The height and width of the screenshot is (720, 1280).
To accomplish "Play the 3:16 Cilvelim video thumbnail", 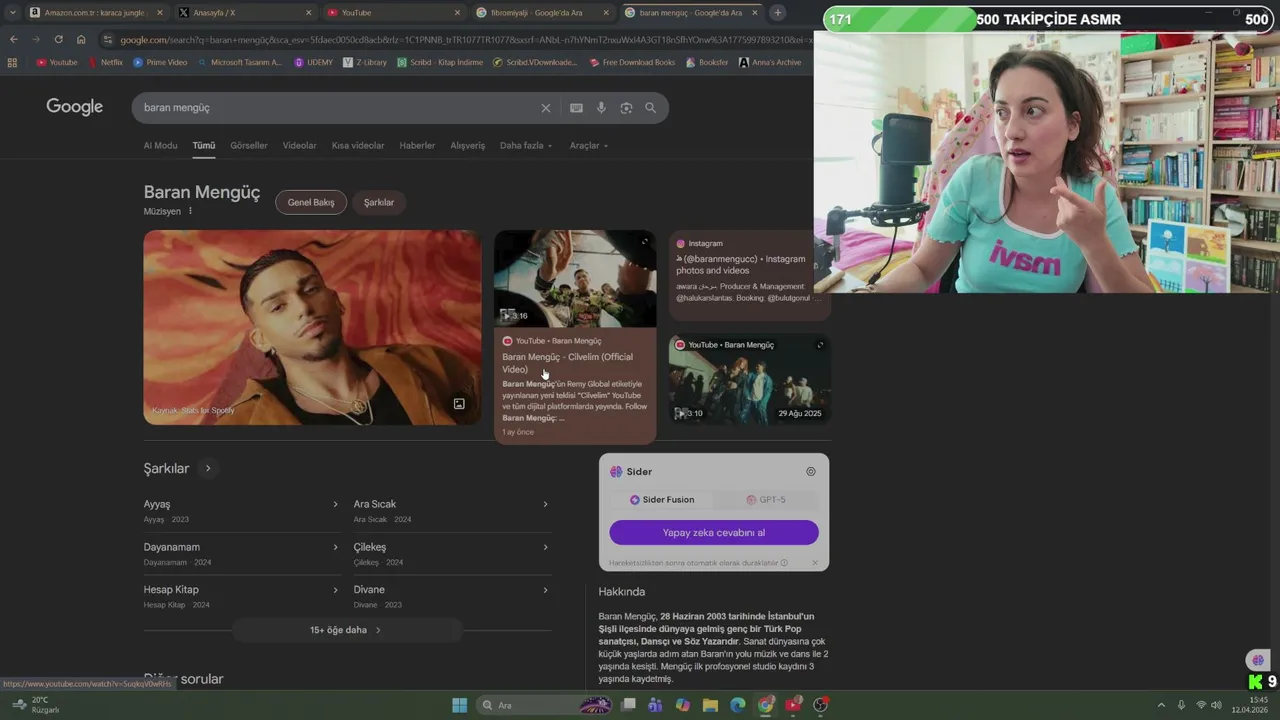I will (x=575, y=279).
